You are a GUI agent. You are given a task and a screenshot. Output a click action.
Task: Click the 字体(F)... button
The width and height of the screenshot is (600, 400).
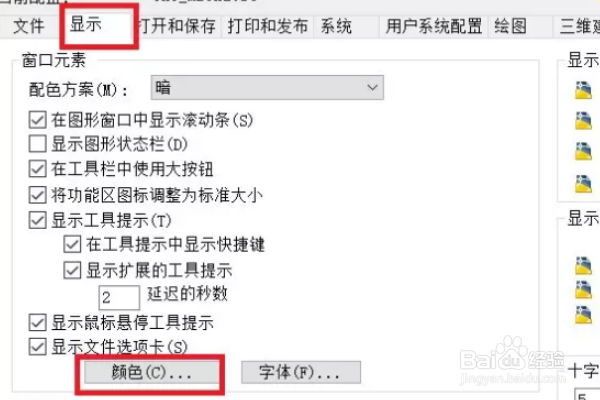coord(301,372)
